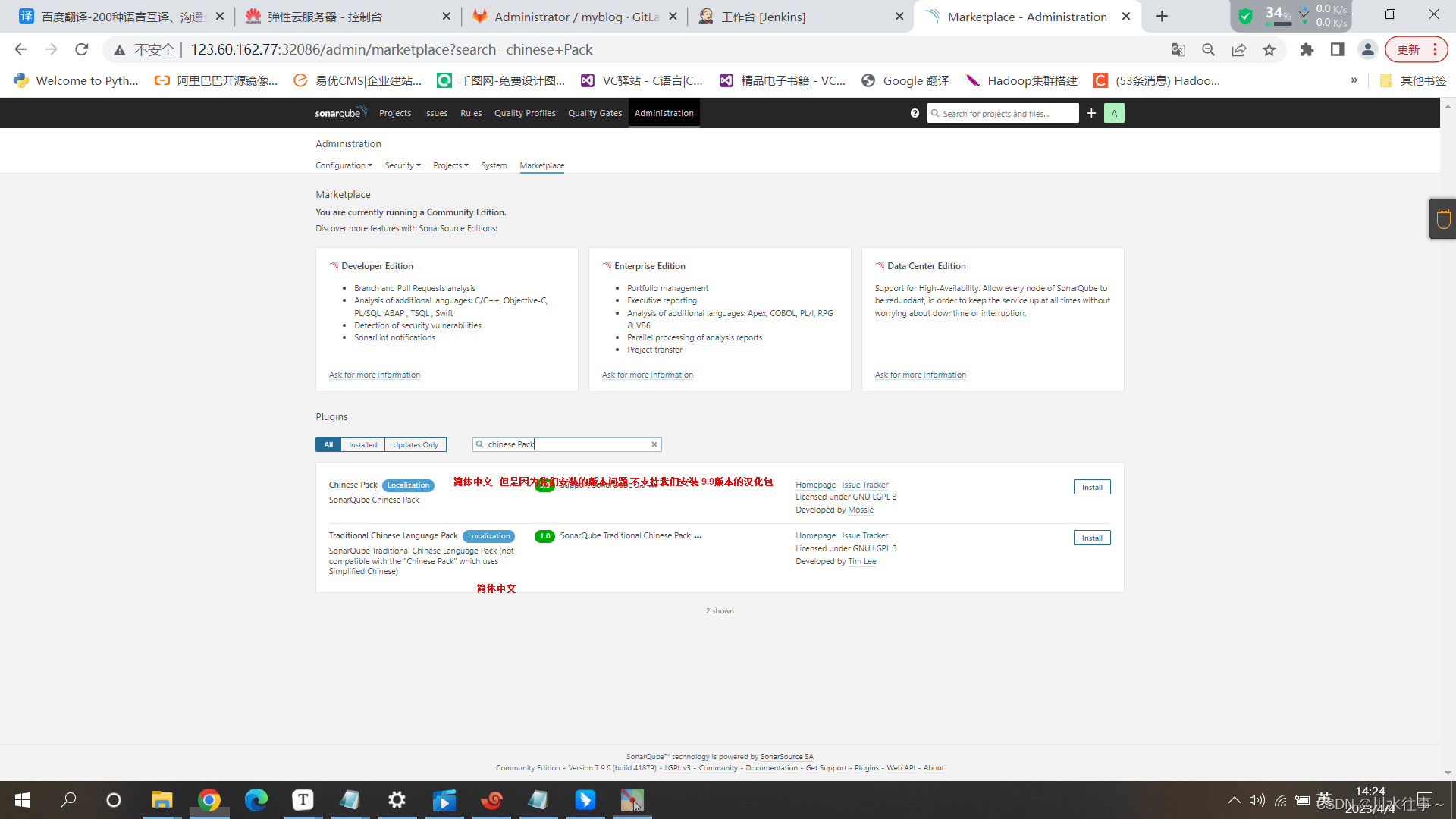Expand the Configuration dropdown menu
This screenshot has height=819, width=1456.
[x=344, y=165]
